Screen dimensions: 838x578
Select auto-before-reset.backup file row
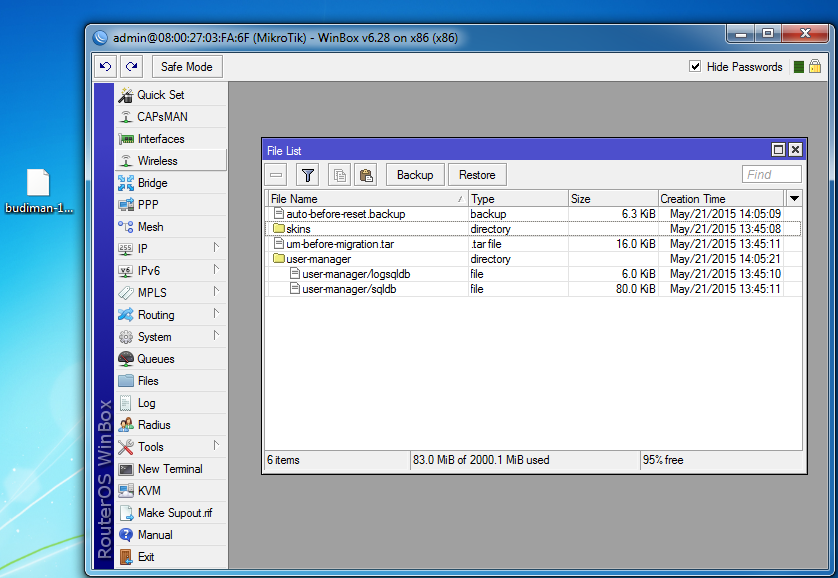click(x=533, y=214)
